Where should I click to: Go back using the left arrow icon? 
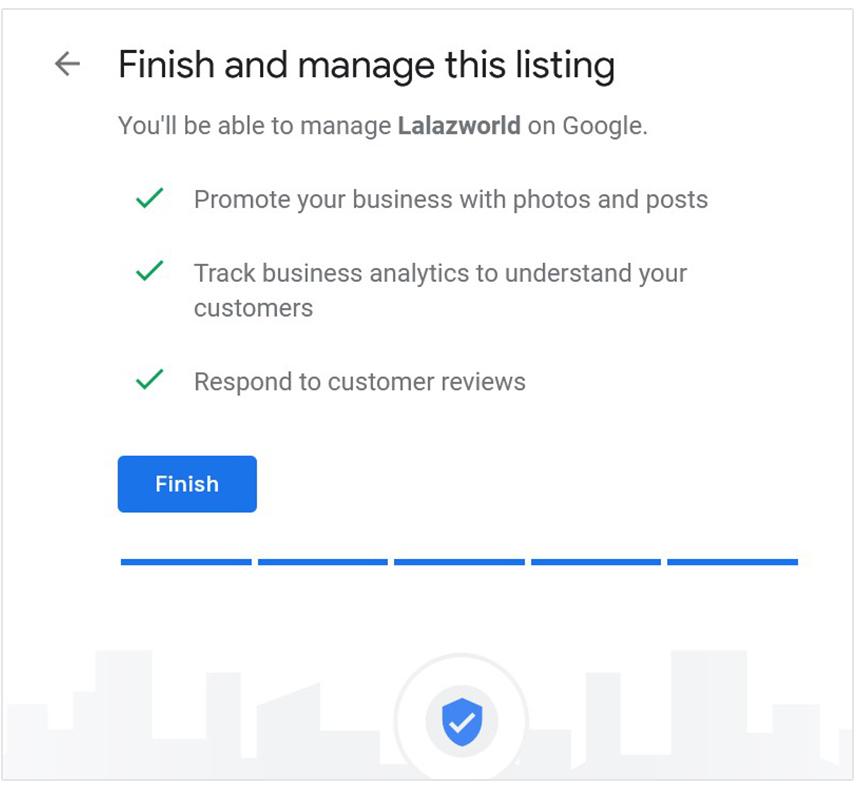click(68, 64)
